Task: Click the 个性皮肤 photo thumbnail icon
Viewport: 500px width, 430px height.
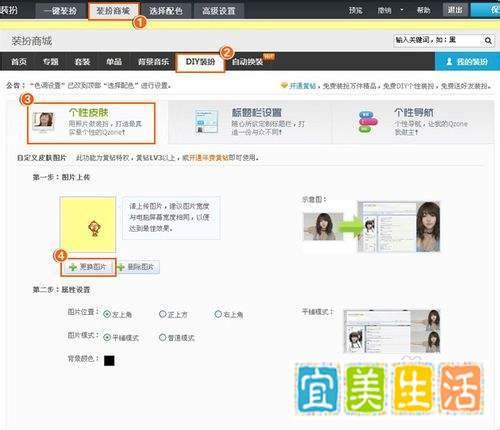Action: click(43, 122)
